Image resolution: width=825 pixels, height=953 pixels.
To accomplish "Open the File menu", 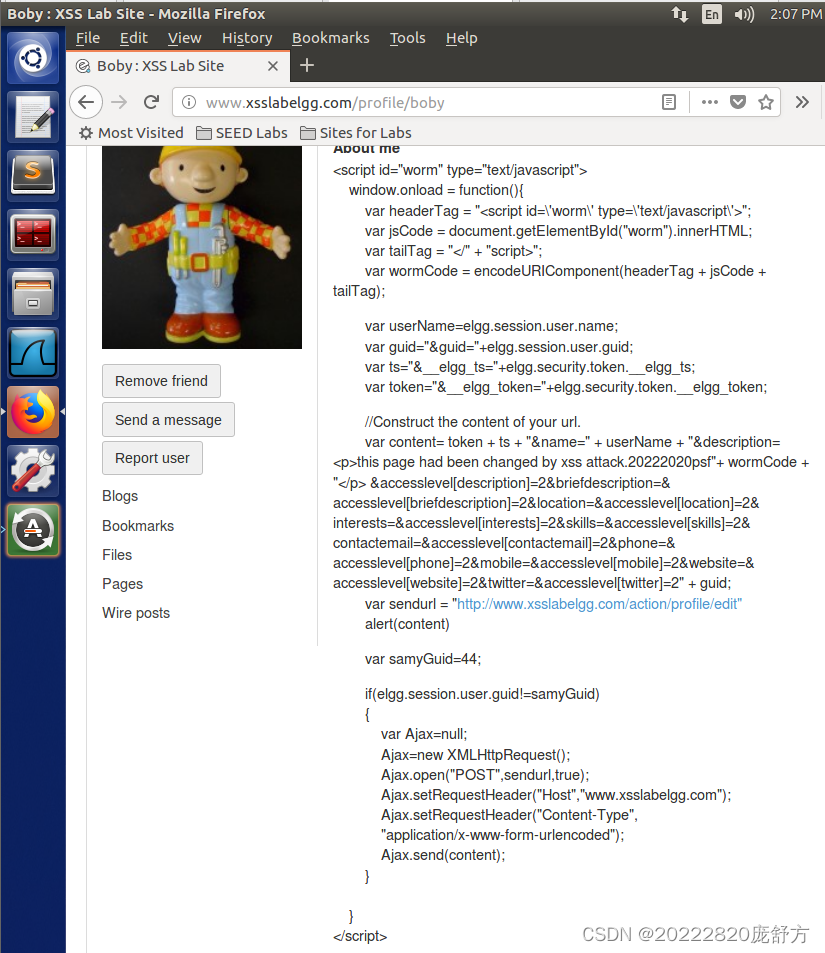I will coord(88,38).
